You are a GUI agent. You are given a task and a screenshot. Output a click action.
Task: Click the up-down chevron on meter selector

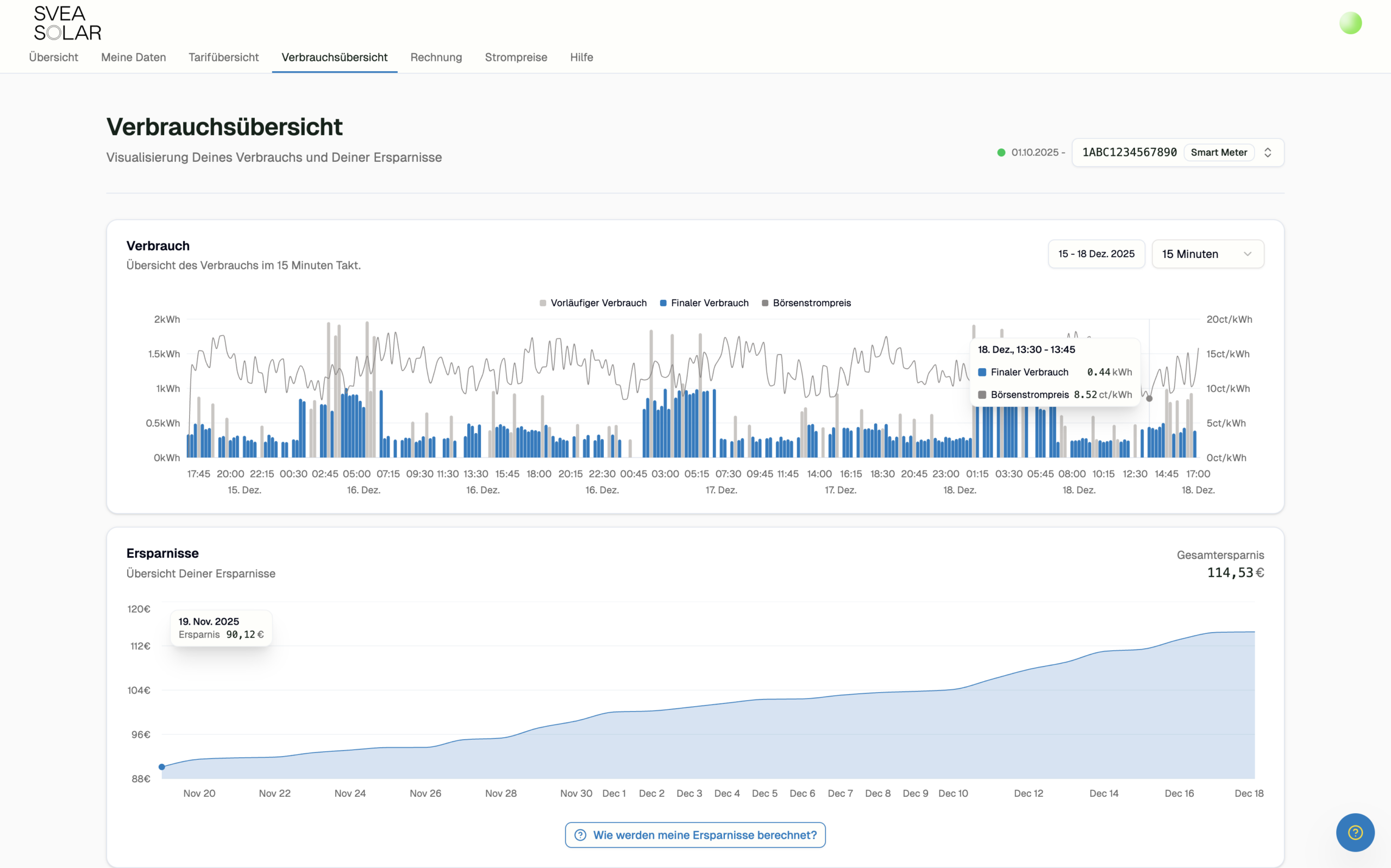(x=1268, y=153)
